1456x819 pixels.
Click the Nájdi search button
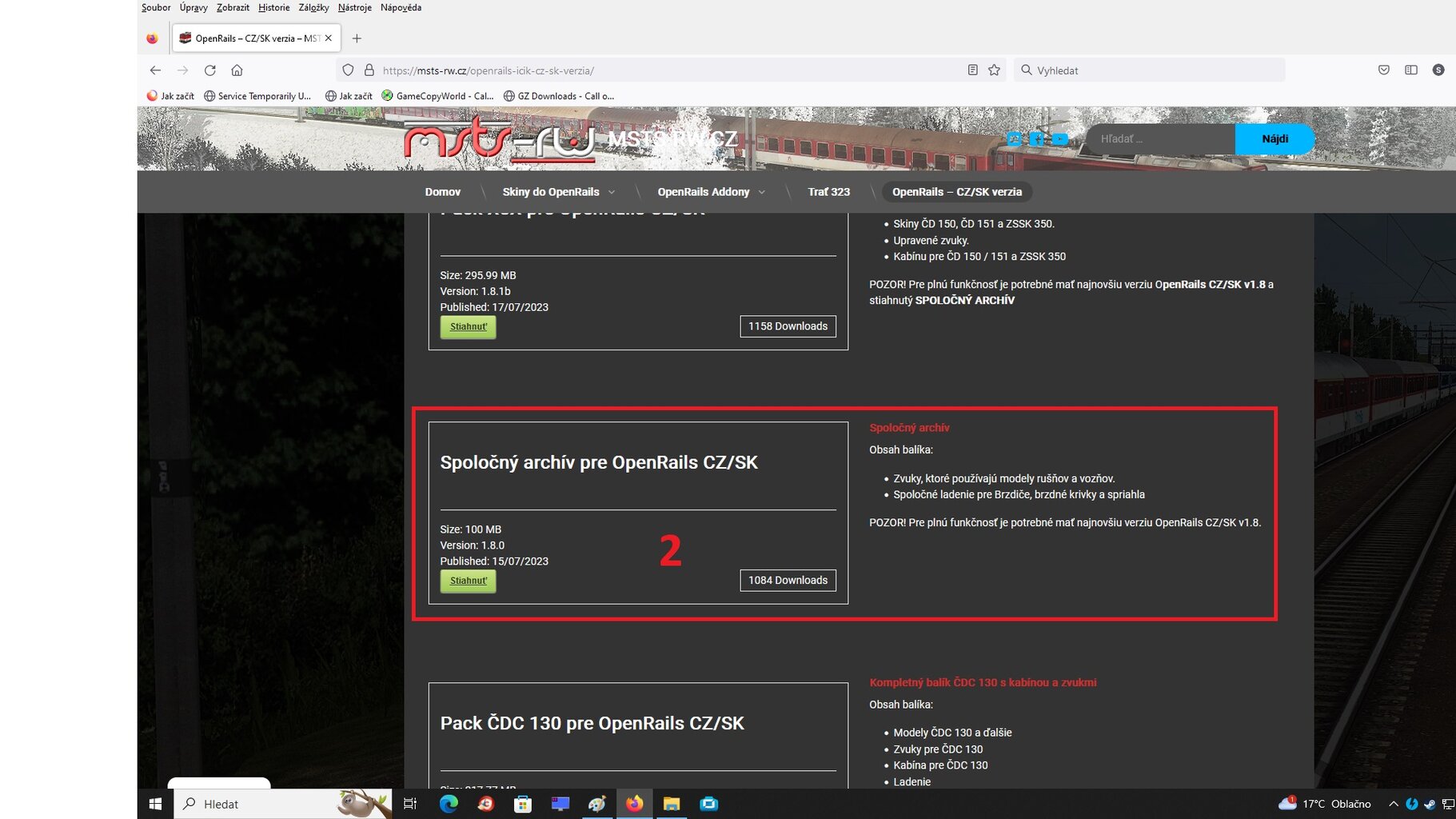1274,139
